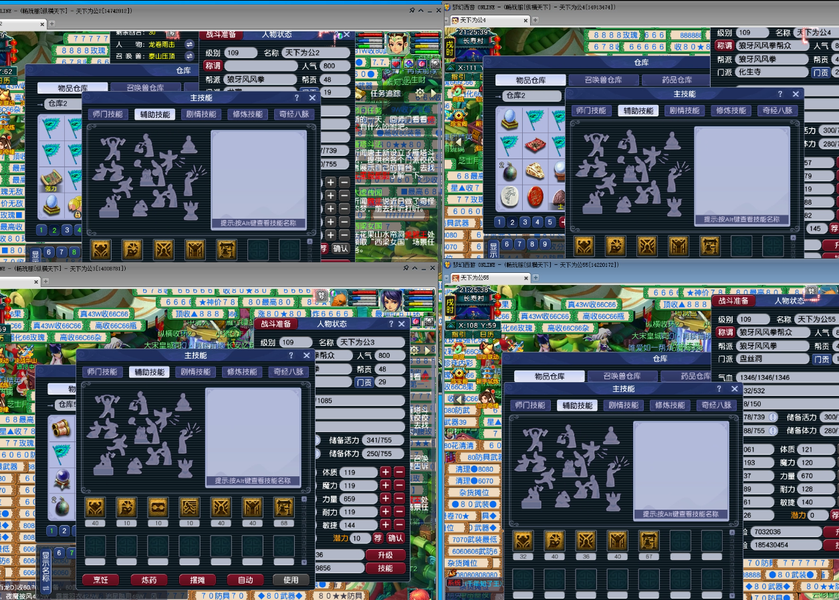Select the fifth gold skill icon in 天下为公4 window

710,246
